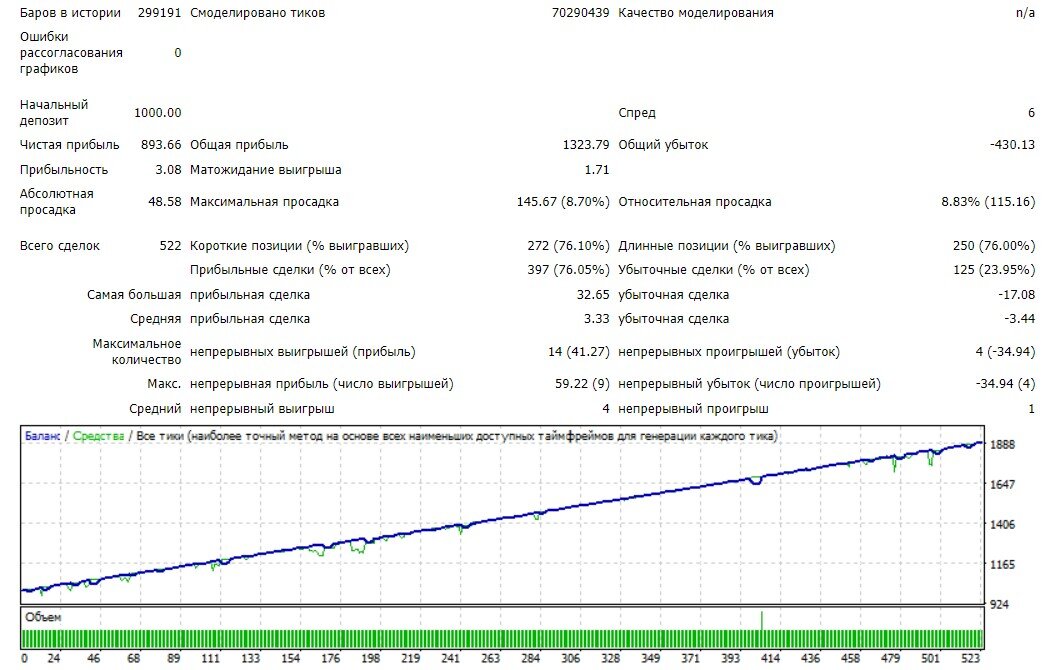
Task: Select the bars in history value 299191
Action: point(159,13)
